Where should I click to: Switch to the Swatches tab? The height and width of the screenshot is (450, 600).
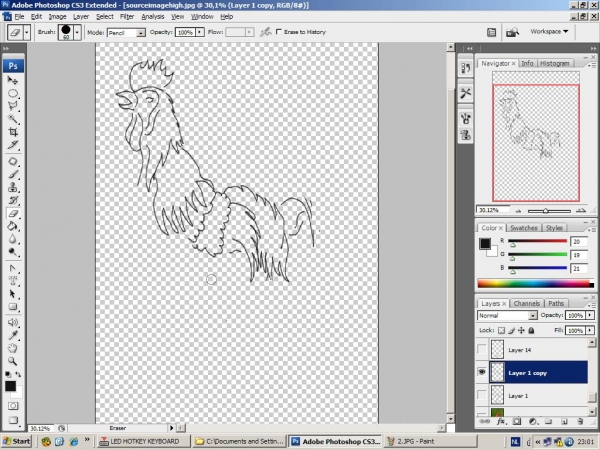[524, 228]
